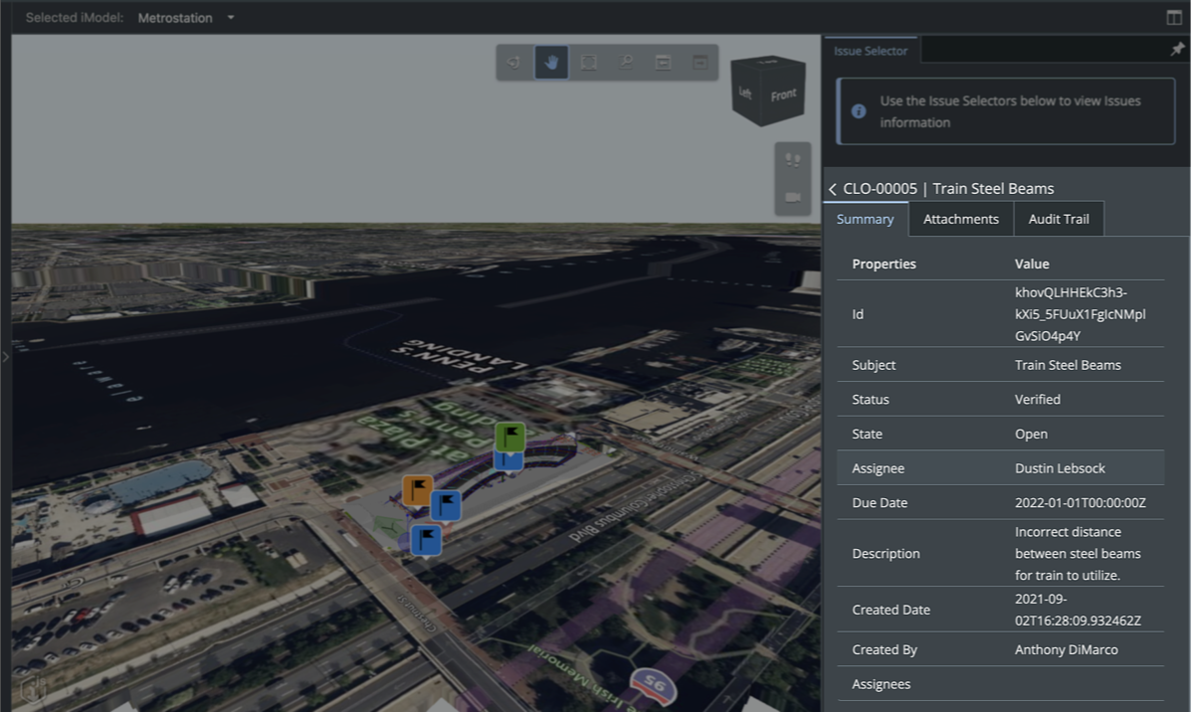Toggle the camera view on or off
The width and height of the screenshot is (1194, 715).
[793, 197]
